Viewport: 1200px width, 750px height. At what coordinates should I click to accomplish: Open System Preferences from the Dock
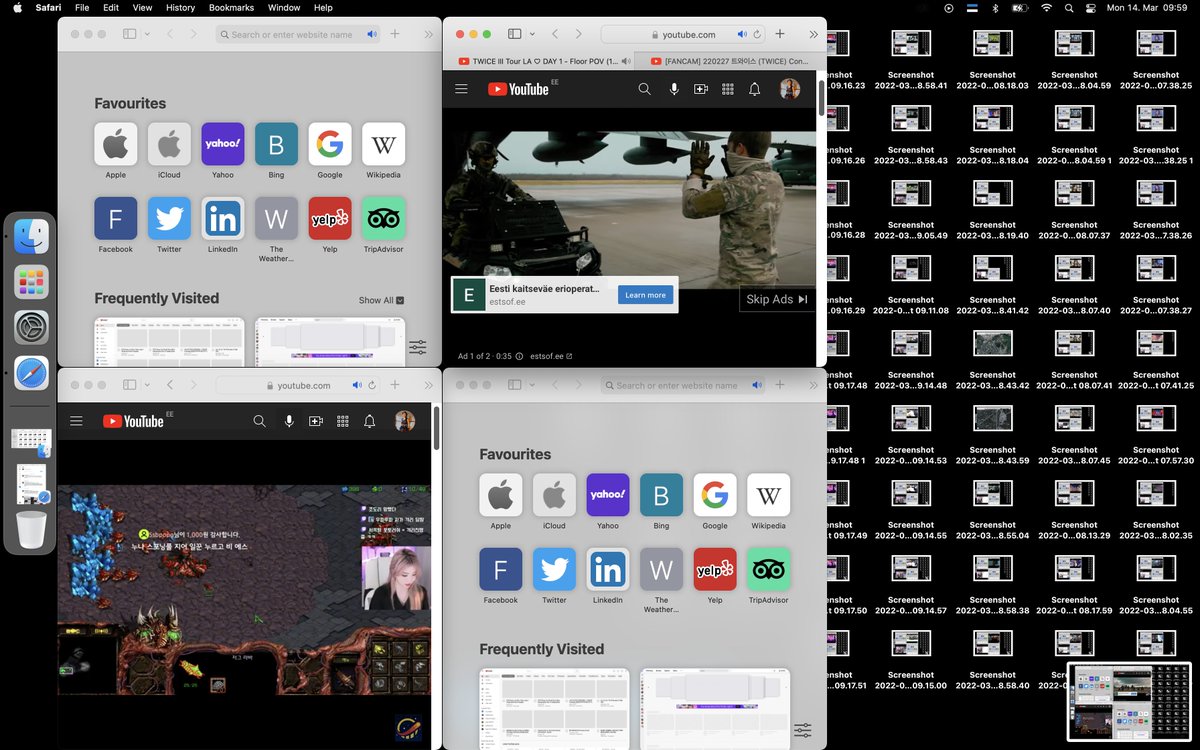31,327
